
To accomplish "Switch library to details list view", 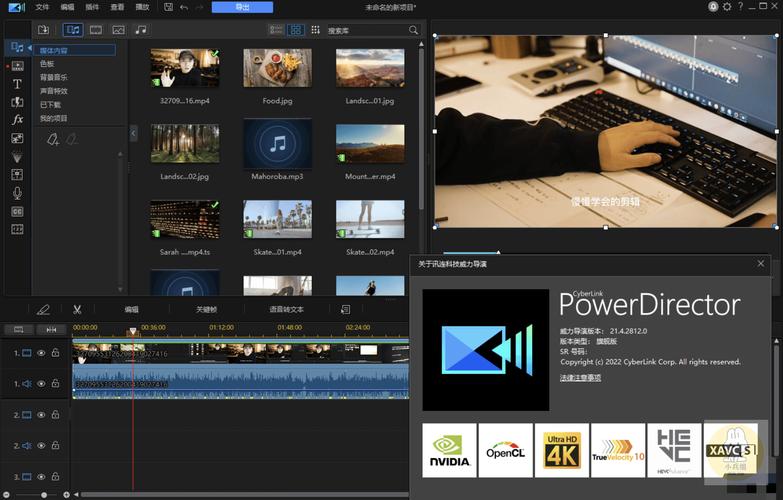I will click(276, 30).
